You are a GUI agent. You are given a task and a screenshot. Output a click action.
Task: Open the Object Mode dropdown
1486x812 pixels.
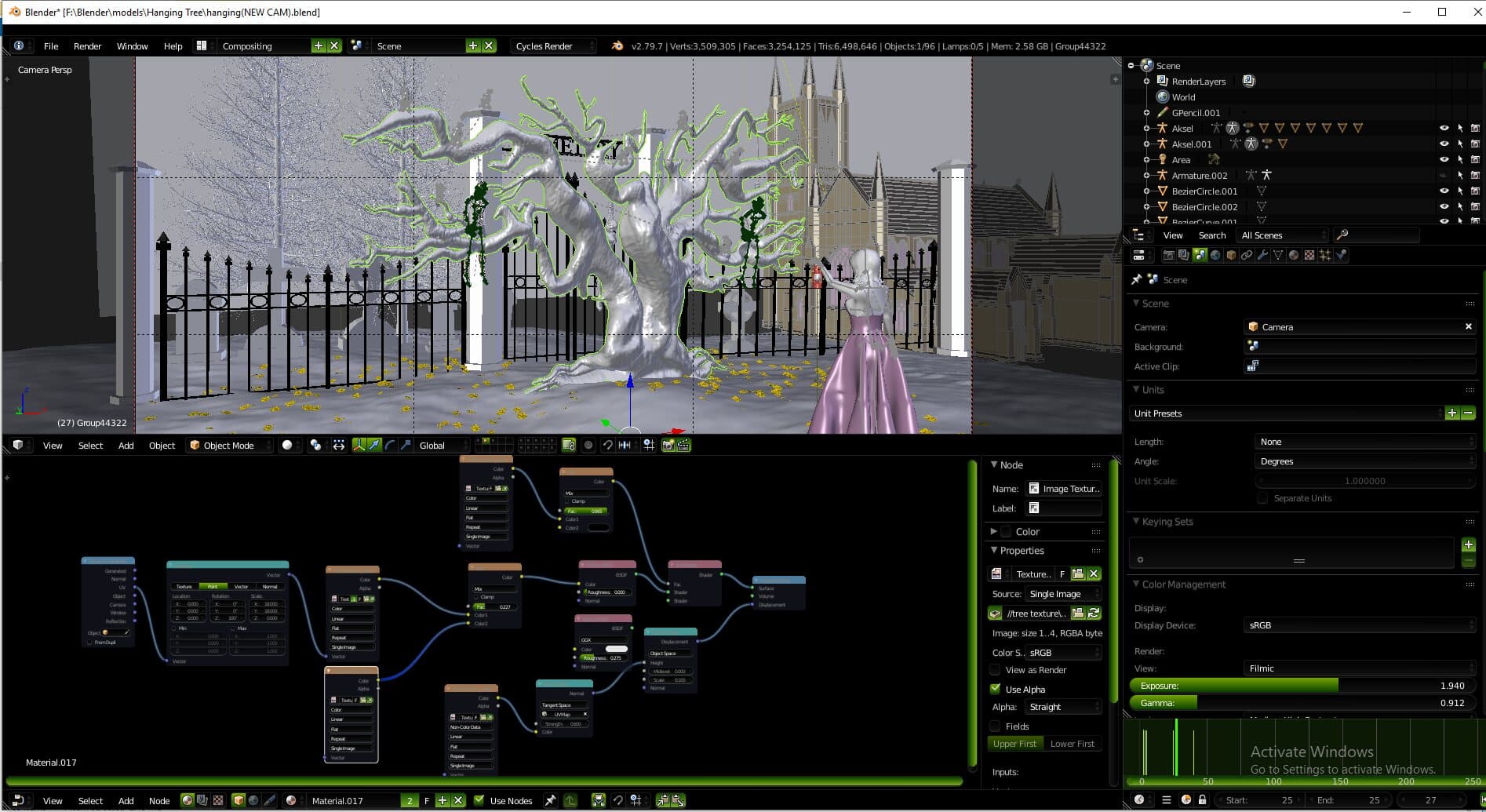click(x=229, y=445)
